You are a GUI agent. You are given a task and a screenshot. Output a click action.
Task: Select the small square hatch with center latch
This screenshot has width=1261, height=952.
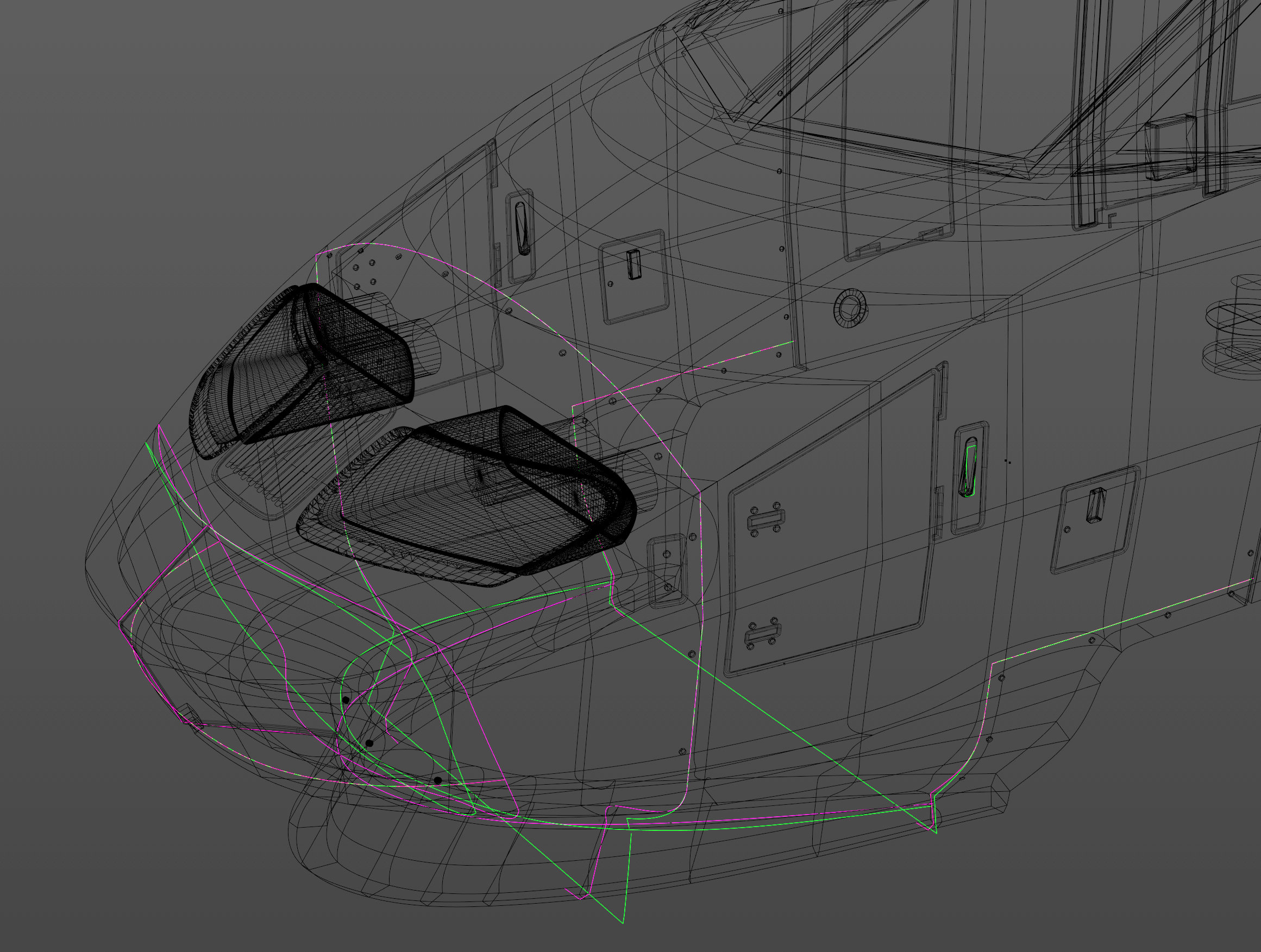coord(634,278)
